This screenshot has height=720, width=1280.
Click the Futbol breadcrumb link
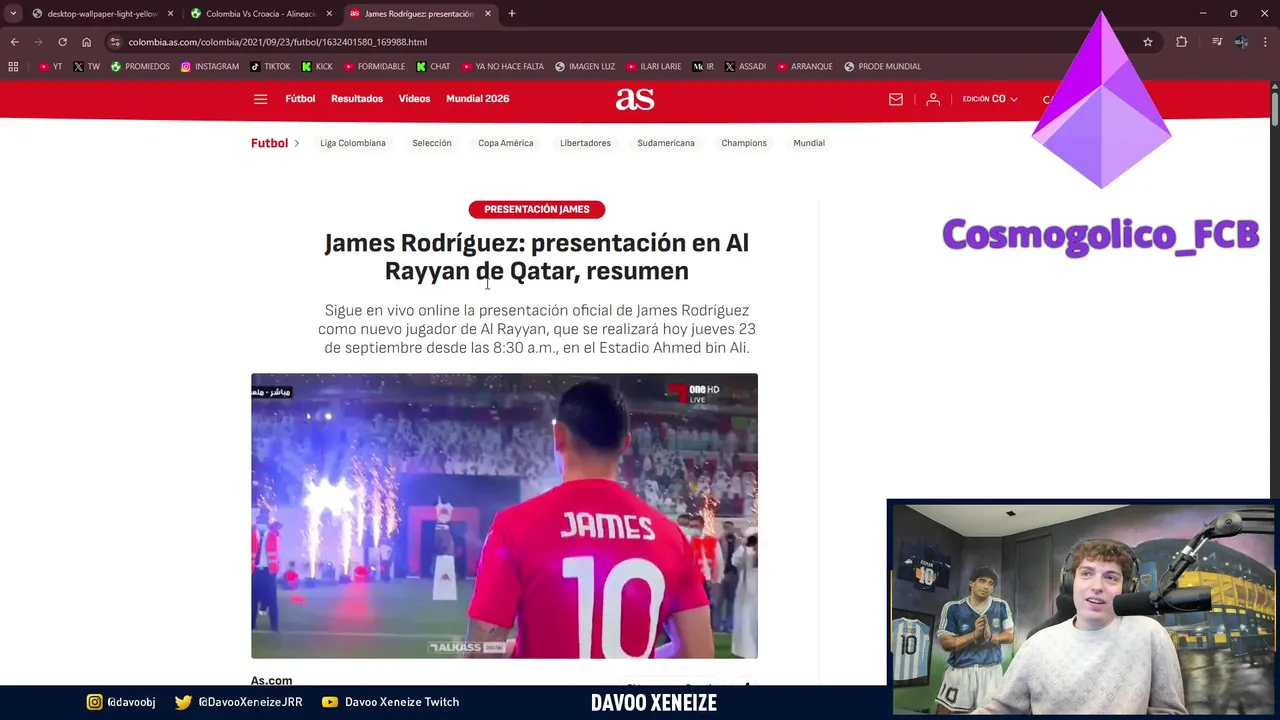pos(269,143)
